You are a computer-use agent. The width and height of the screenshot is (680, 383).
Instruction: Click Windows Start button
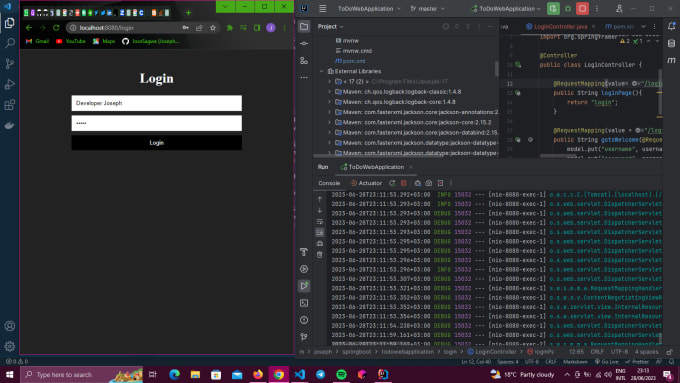pos(10,374)
